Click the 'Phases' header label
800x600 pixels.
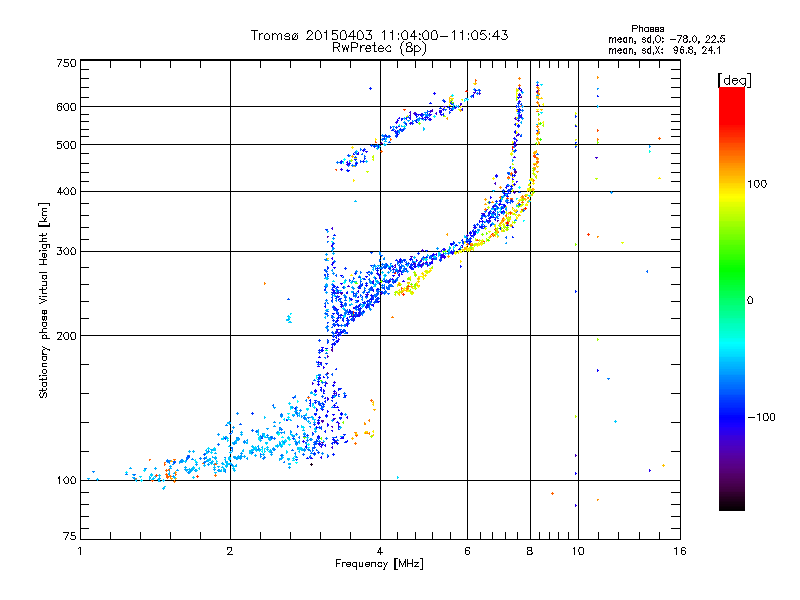coord(647,29)
